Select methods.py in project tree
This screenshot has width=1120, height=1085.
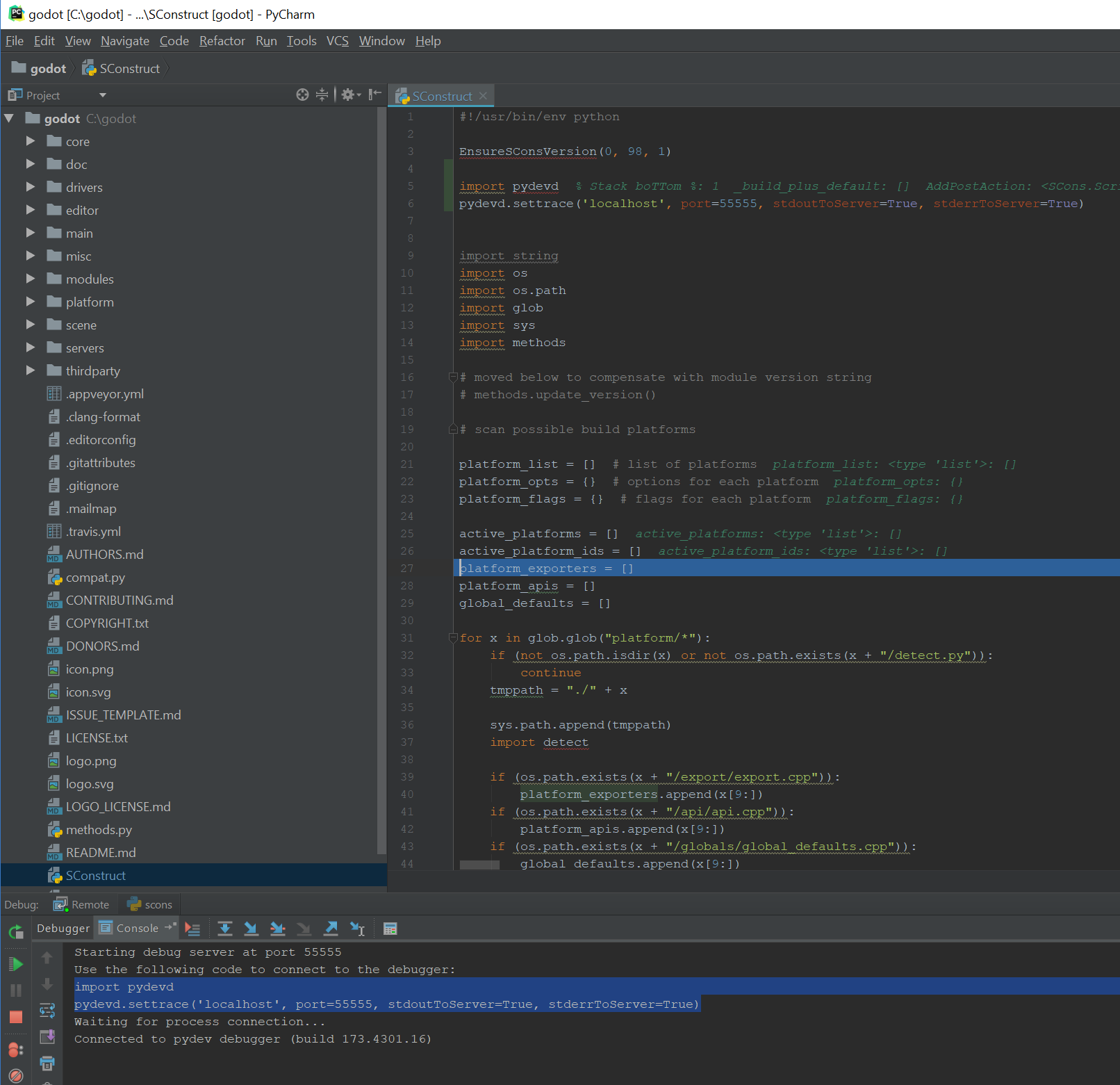click(98, 829)
